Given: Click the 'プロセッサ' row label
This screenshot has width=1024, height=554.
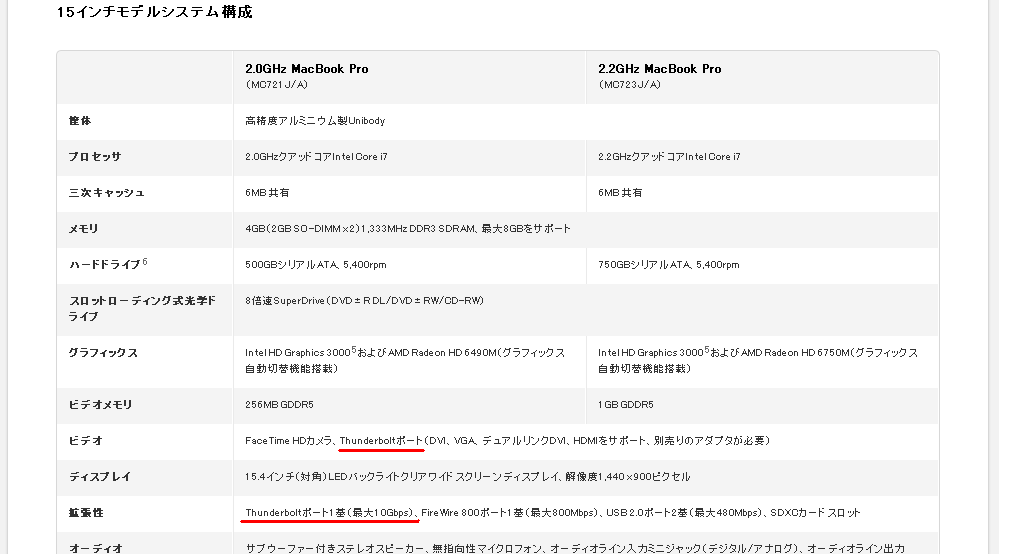Looking at the screenshot, I should tap(95, 157).
